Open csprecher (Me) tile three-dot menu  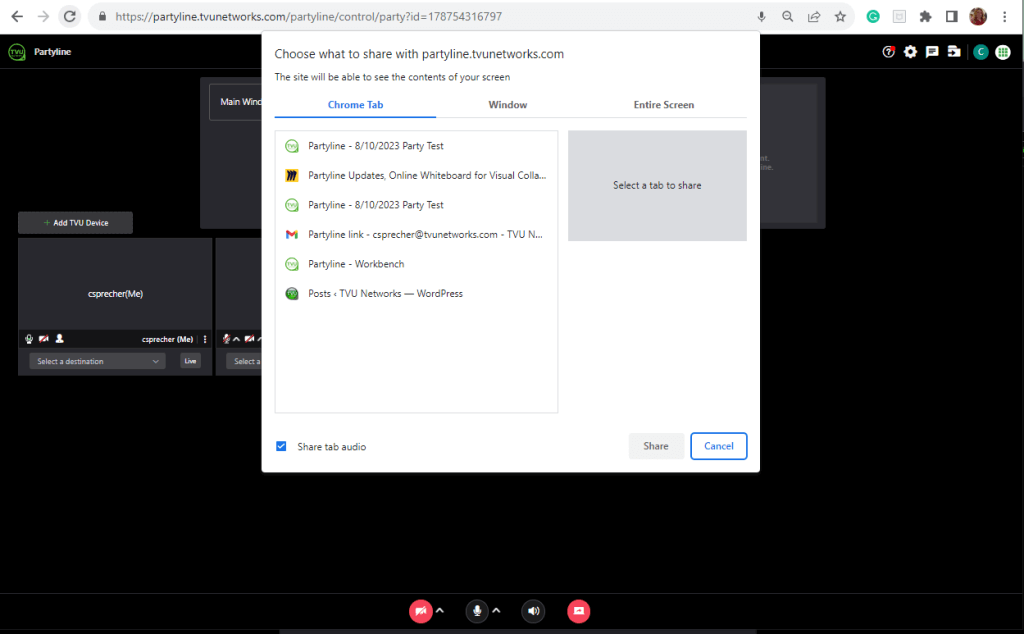pos(205,340)
